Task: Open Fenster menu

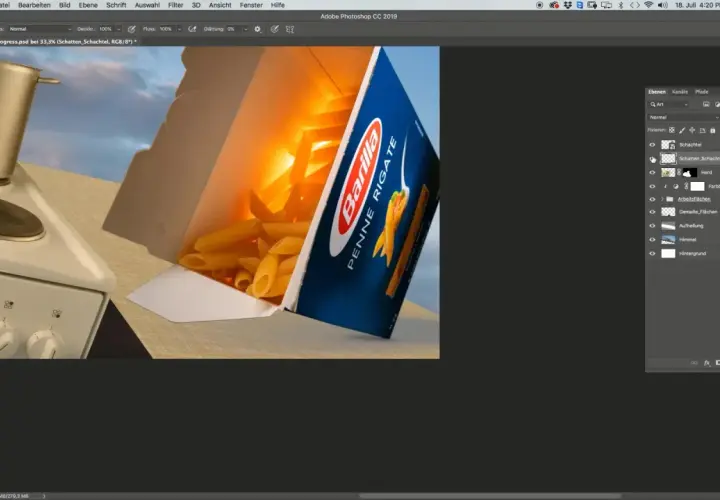Action: click(251, 5)
